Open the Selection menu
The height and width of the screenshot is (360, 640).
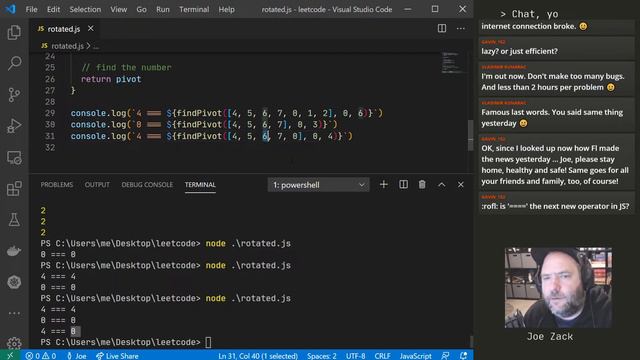click(x=85, y=9)
